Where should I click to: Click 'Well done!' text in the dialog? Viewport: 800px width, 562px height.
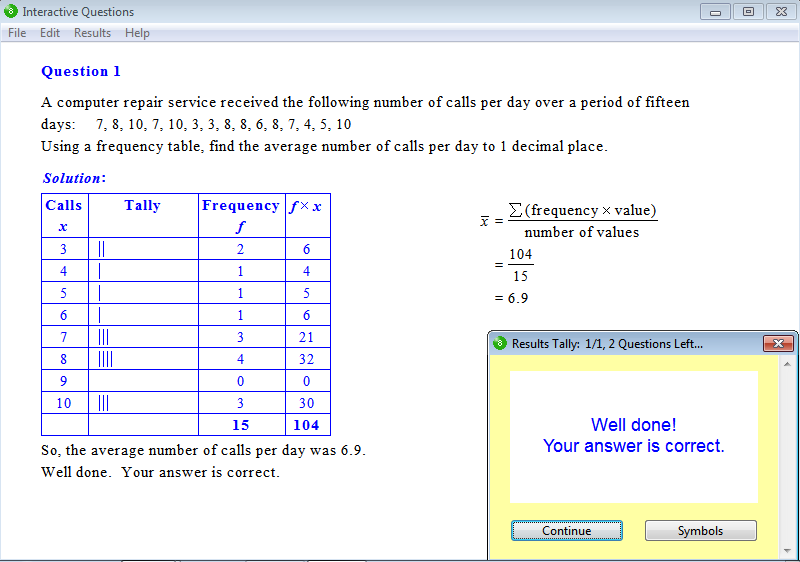tap(634, 425)
